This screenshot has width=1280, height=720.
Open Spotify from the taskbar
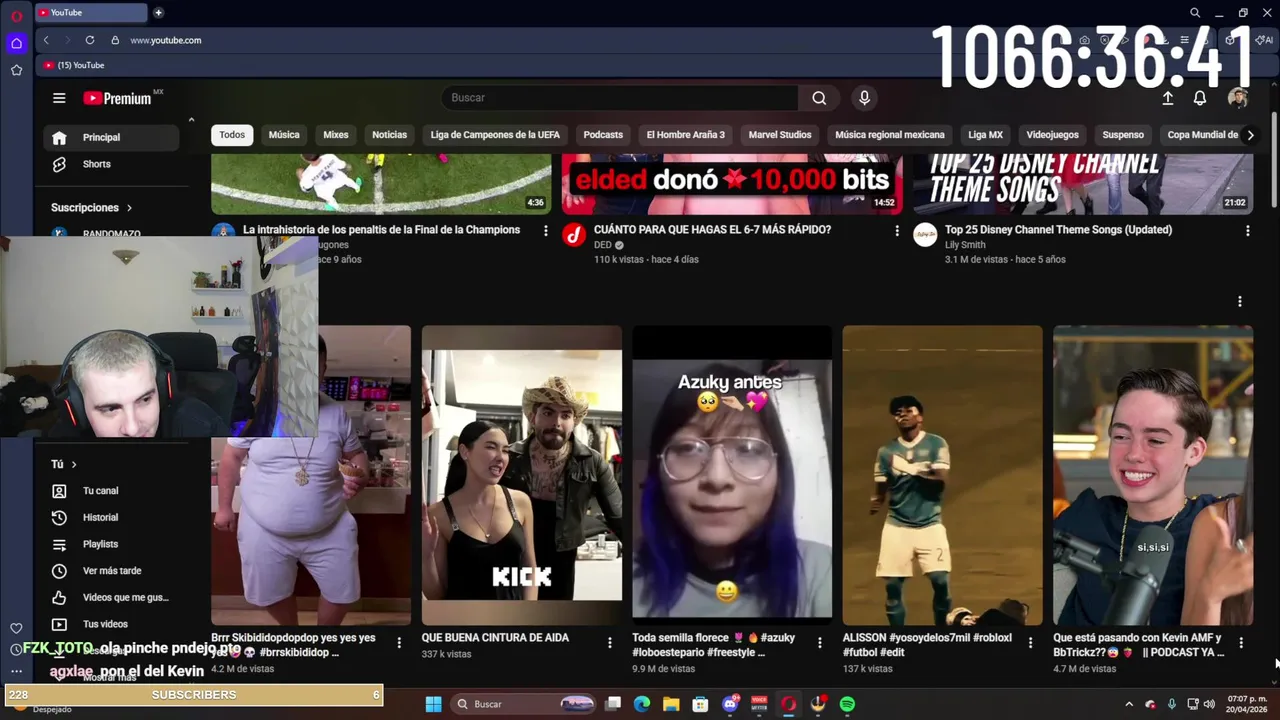pyautogui.click(x=847, y=704)
